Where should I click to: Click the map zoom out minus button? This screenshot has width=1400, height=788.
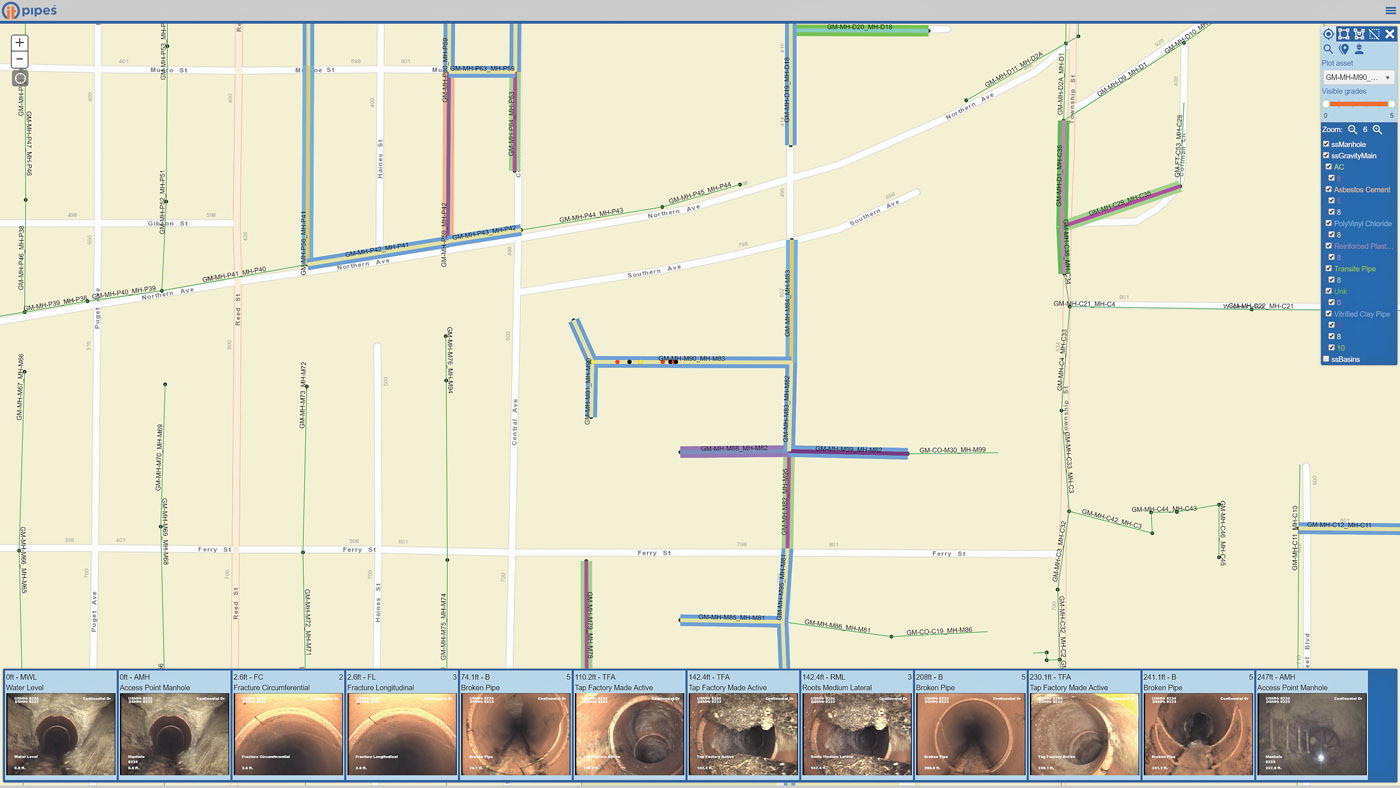click(x=20, y=59)
